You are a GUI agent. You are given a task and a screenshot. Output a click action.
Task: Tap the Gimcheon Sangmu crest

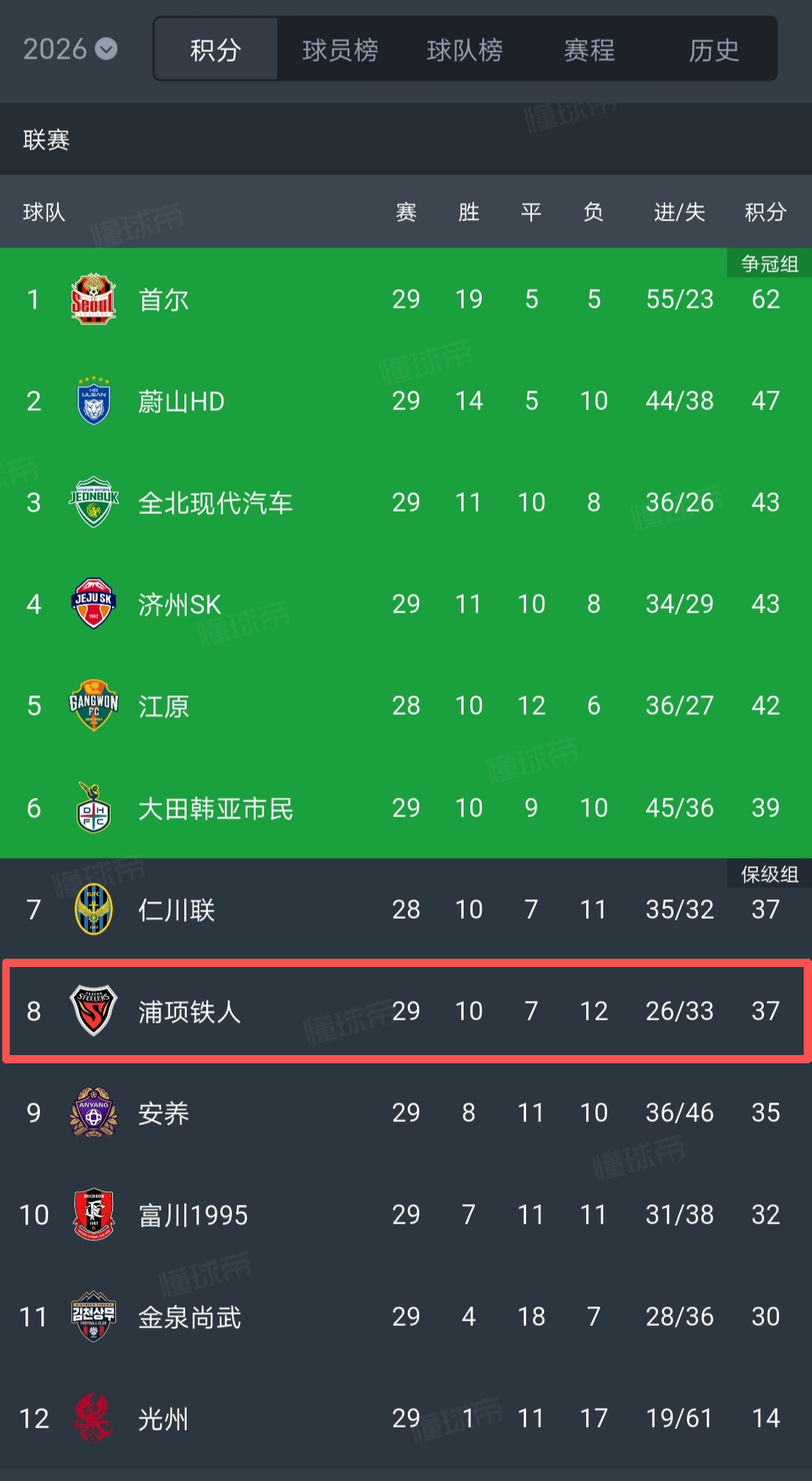(x=94, y=1316)
